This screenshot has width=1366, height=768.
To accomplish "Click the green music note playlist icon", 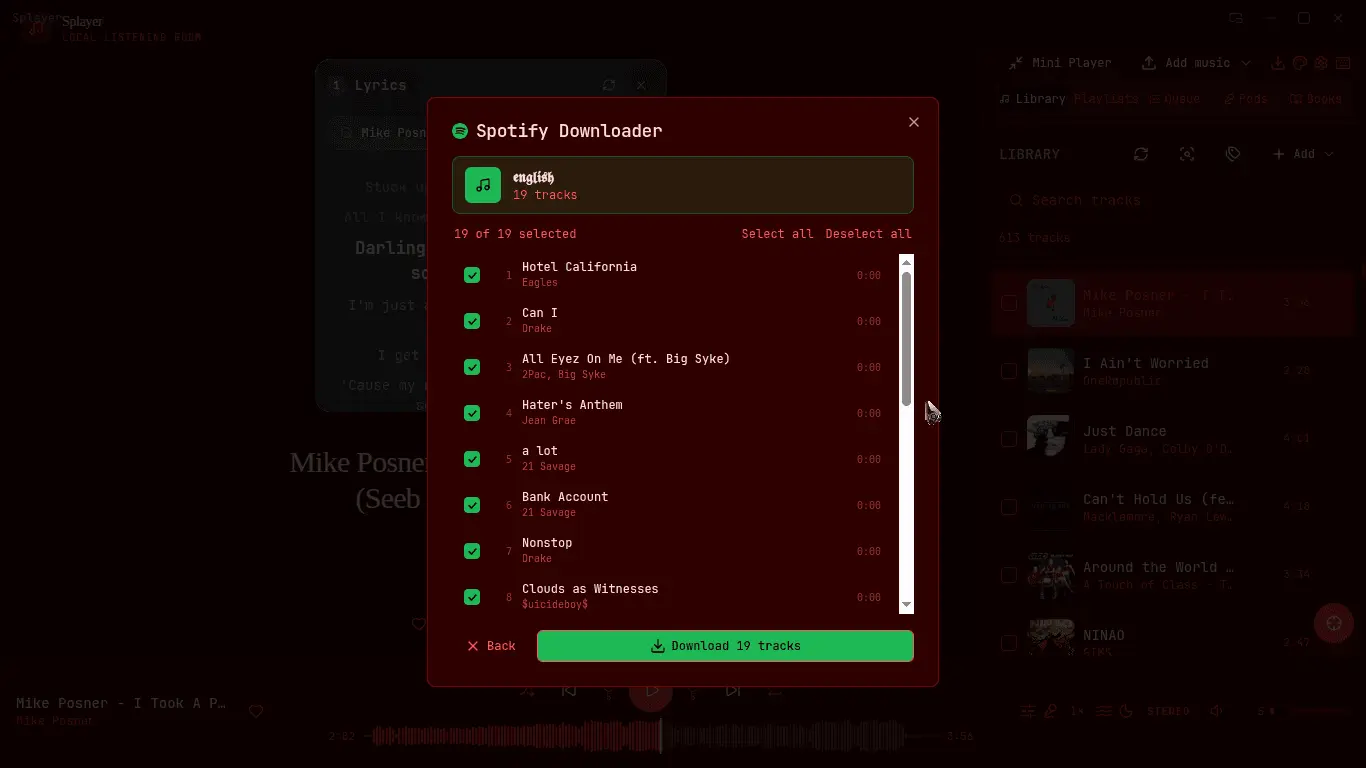I will coord(483,185).
